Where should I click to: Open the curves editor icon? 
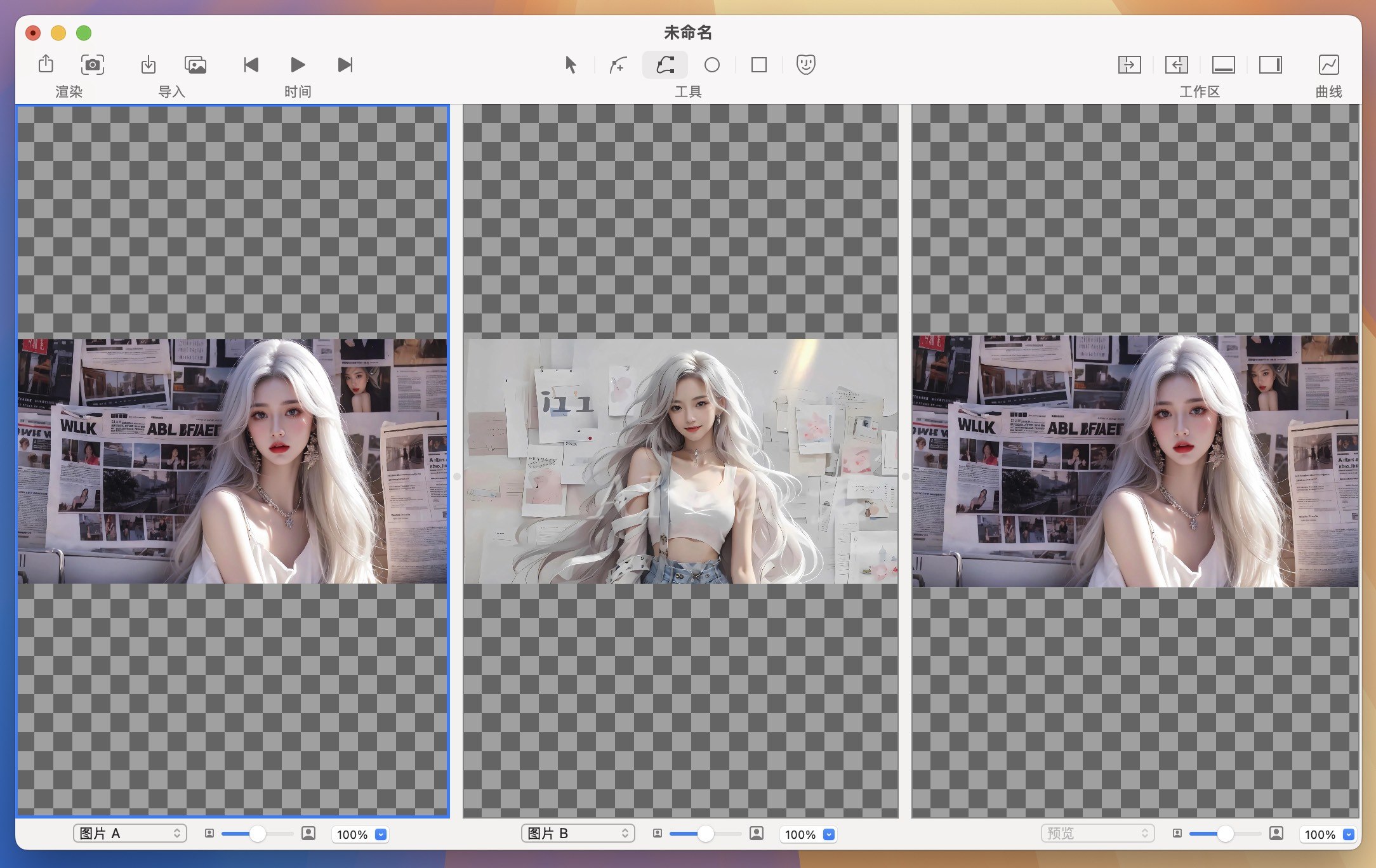click(x=1328, y=64)
